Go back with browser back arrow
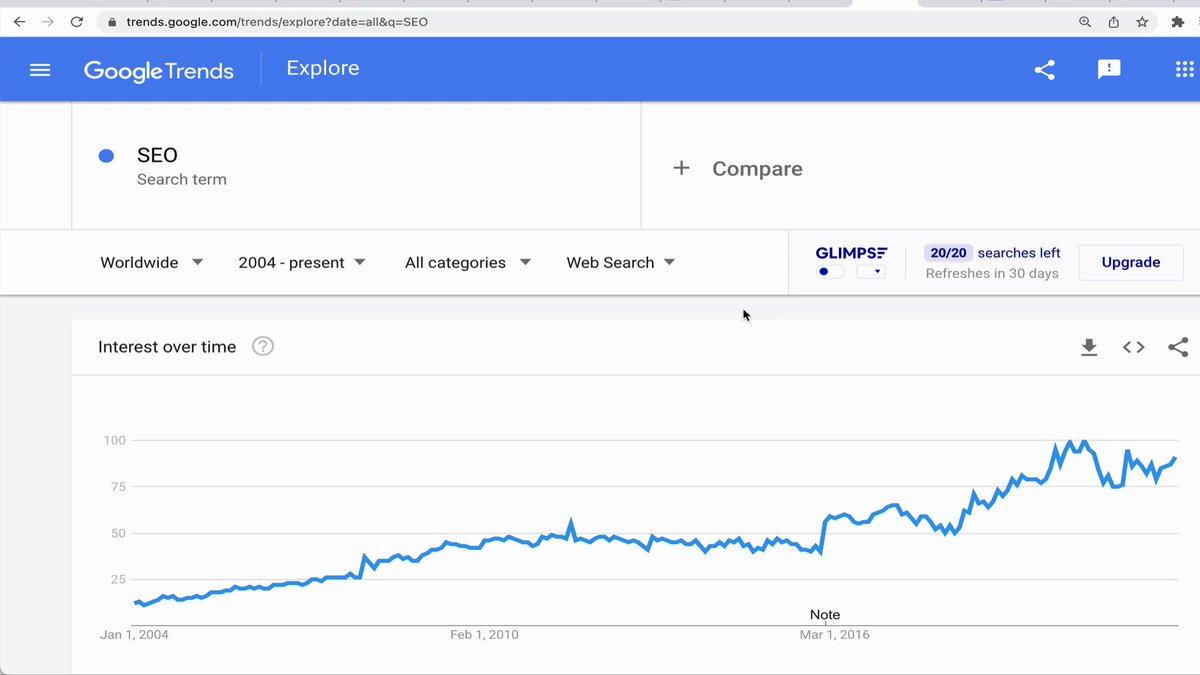 (19, 21)
